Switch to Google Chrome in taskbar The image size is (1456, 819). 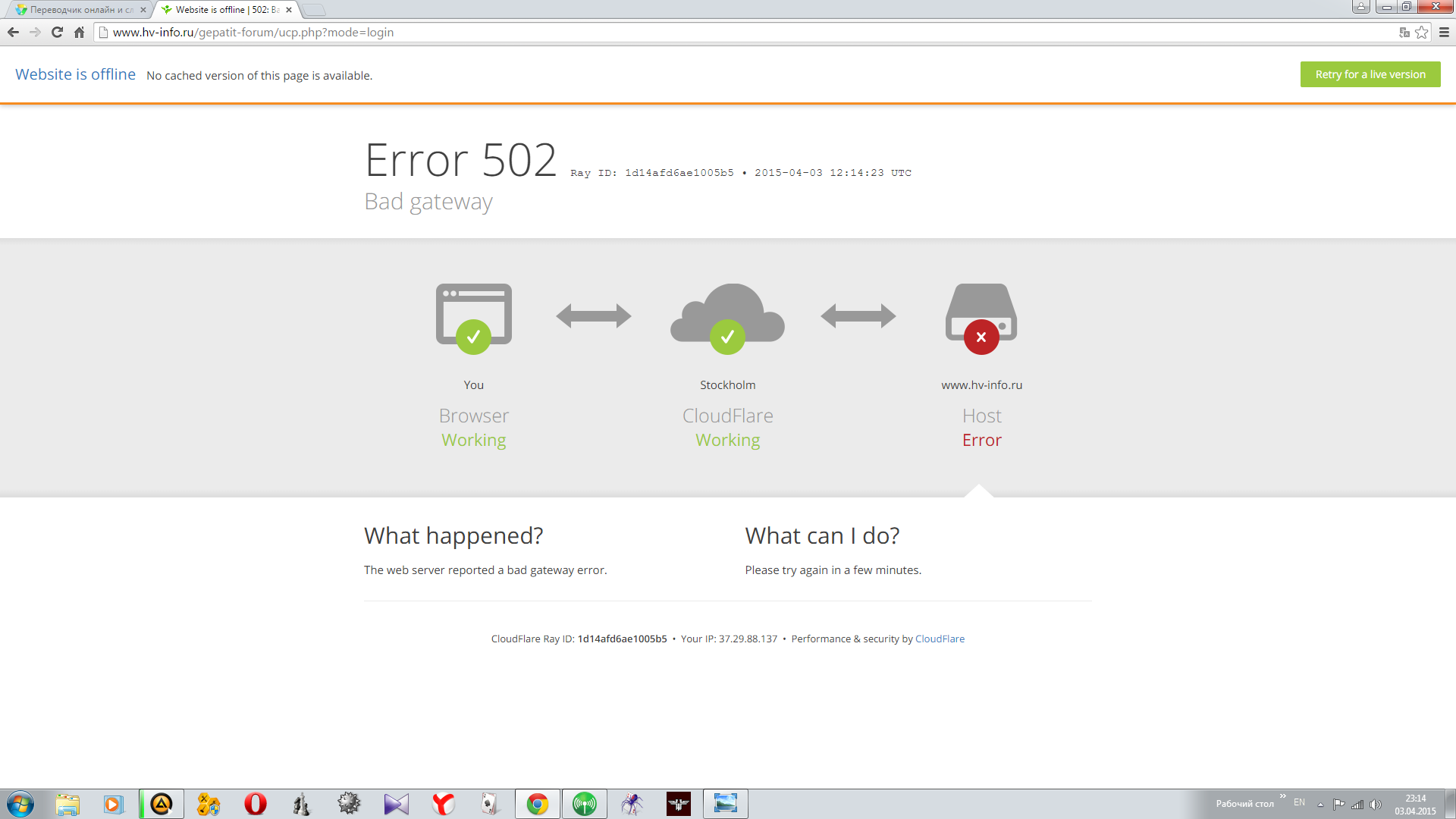click(538, 804)
